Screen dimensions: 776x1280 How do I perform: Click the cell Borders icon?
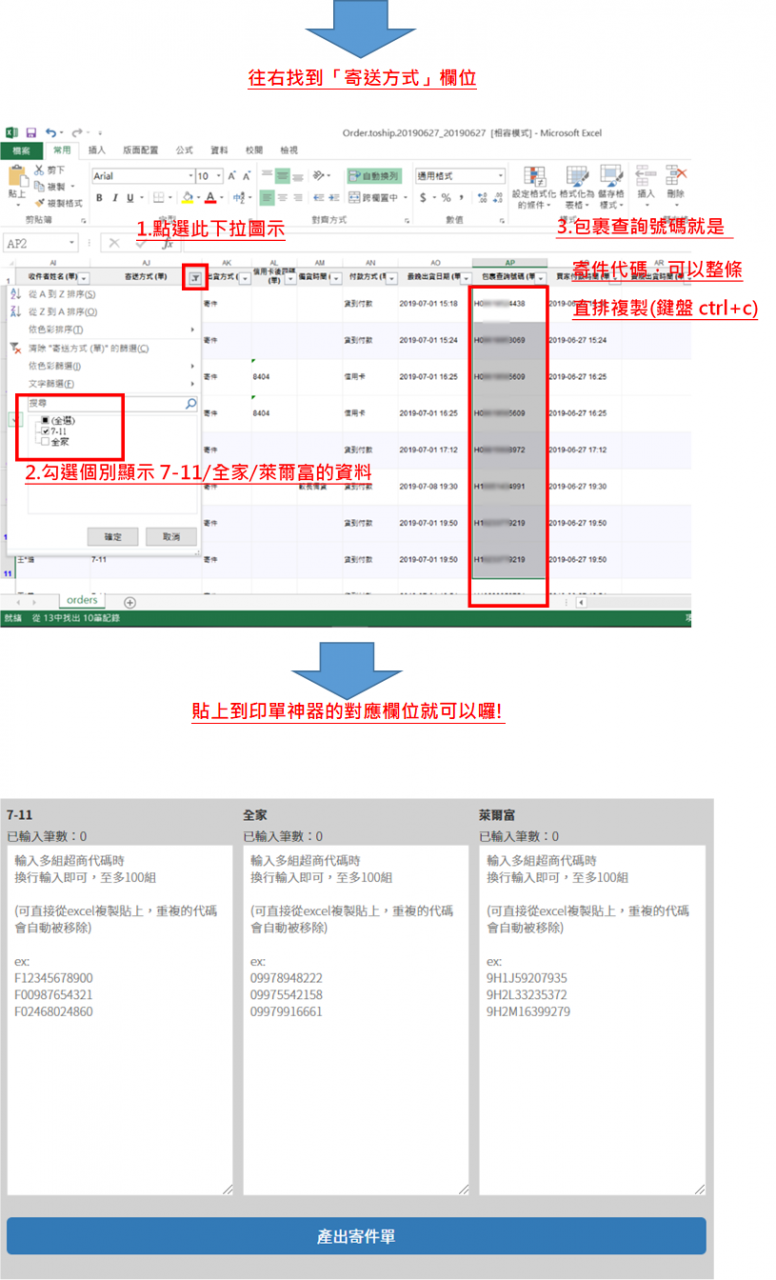coord(158,197)
